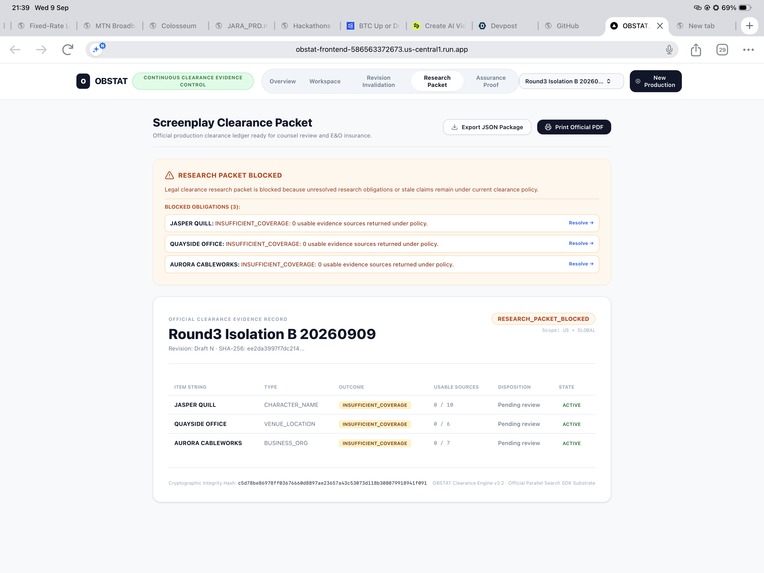Open the tab overview showing 29 tabs
Screen dimensions: 764x573
tap(722, 49)
